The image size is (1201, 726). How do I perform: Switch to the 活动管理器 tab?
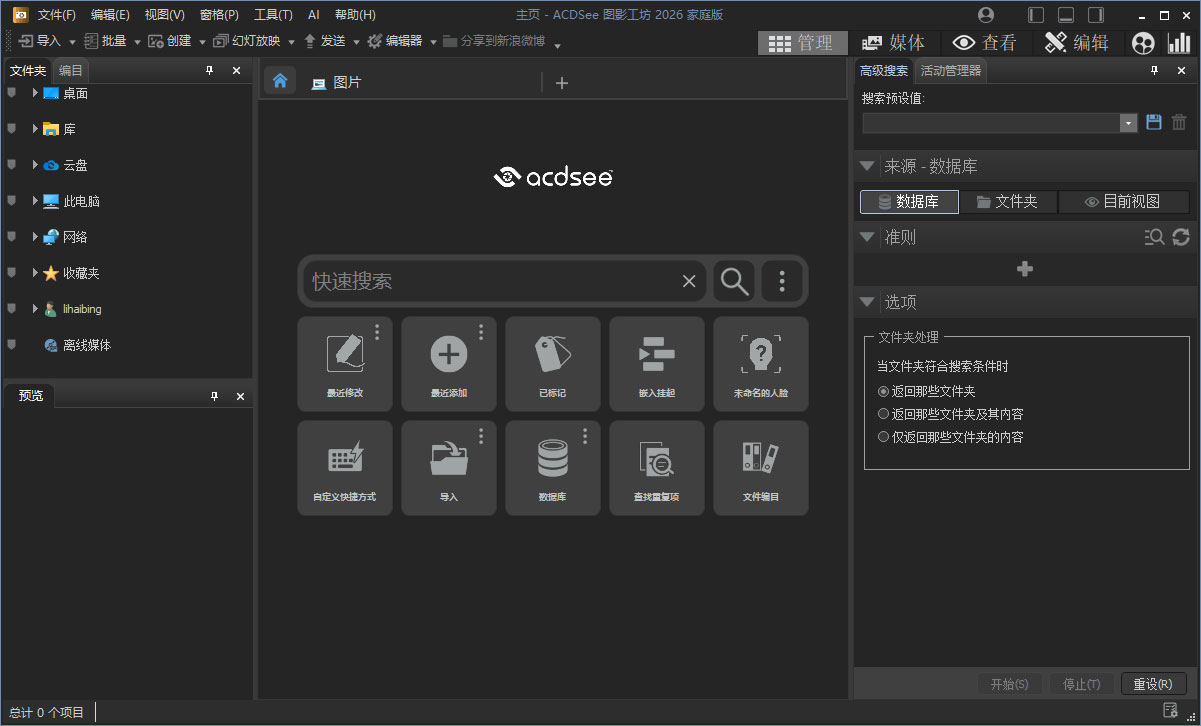point(951,70)
